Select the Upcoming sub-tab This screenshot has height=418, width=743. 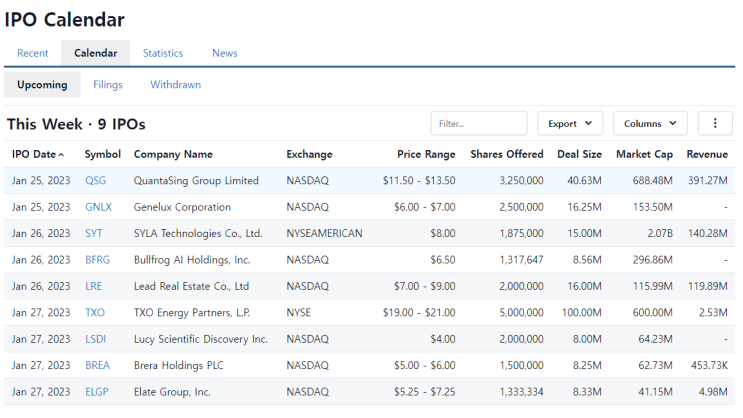click(x=42, y=84)
